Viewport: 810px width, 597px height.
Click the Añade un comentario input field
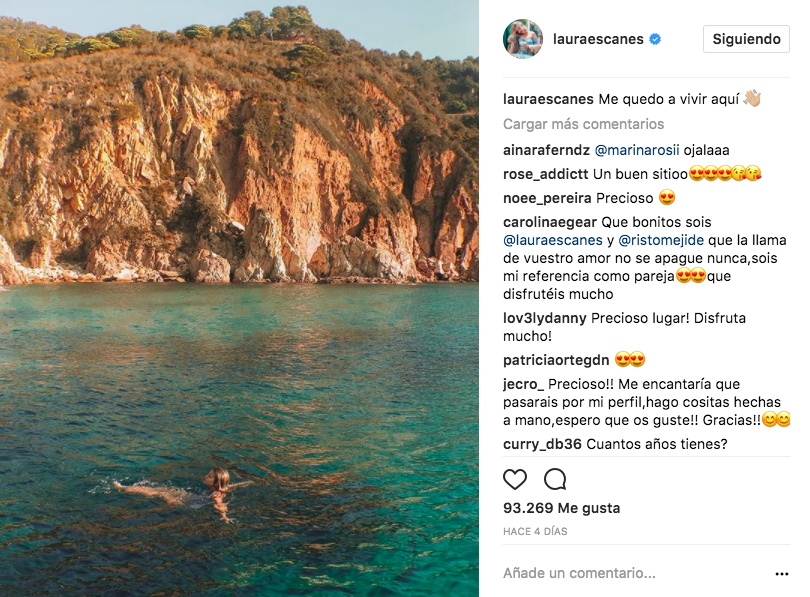[x=620, y=574]
